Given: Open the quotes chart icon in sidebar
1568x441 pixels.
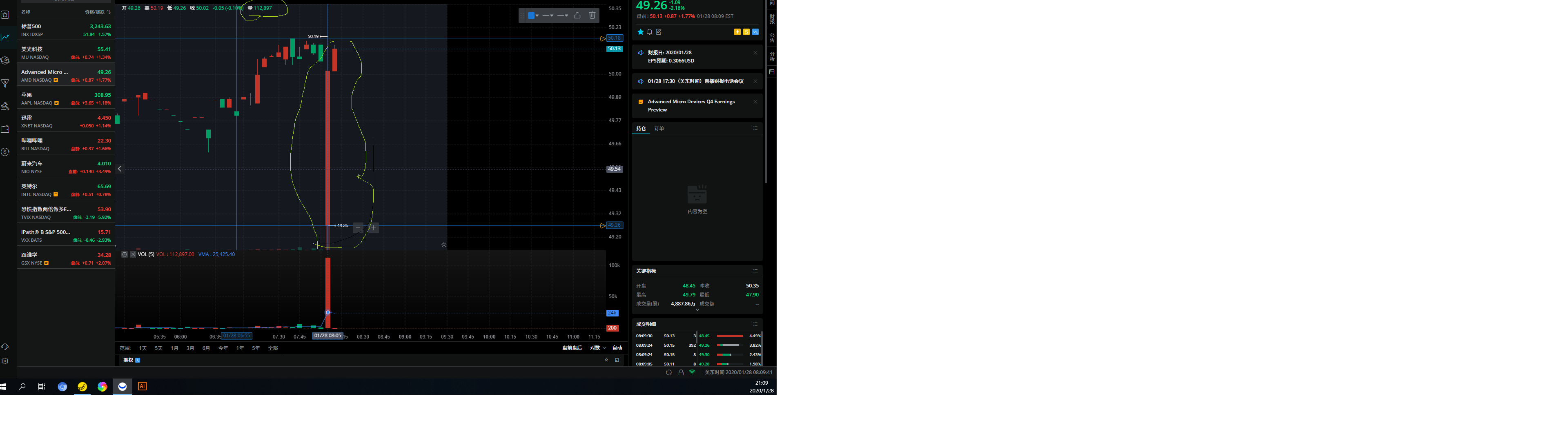Looking at the screenshot, I should click(5, 38).
